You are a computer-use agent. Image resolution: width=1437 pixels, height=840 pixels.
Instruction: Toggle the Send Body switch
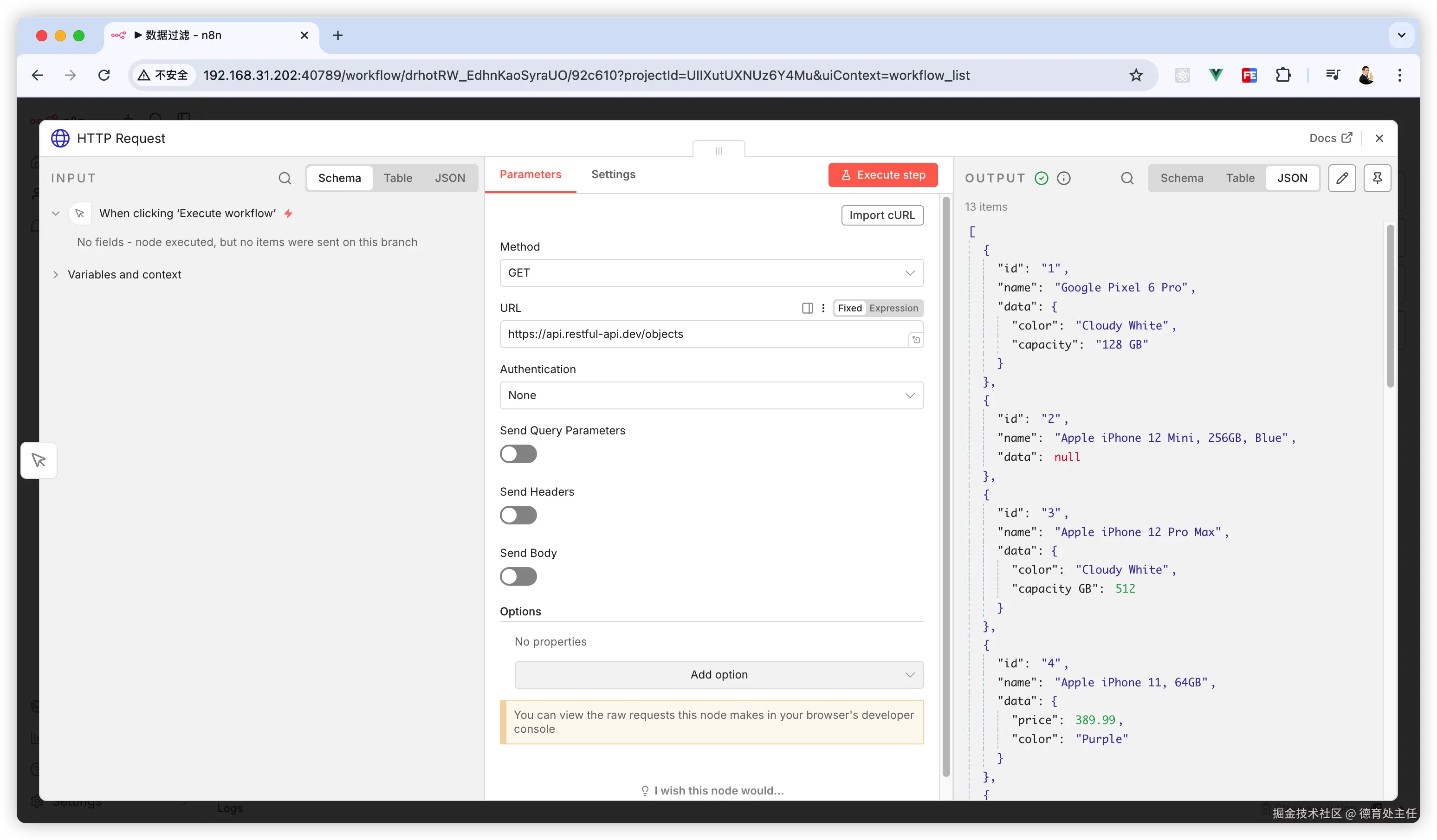tap(518, 576)
